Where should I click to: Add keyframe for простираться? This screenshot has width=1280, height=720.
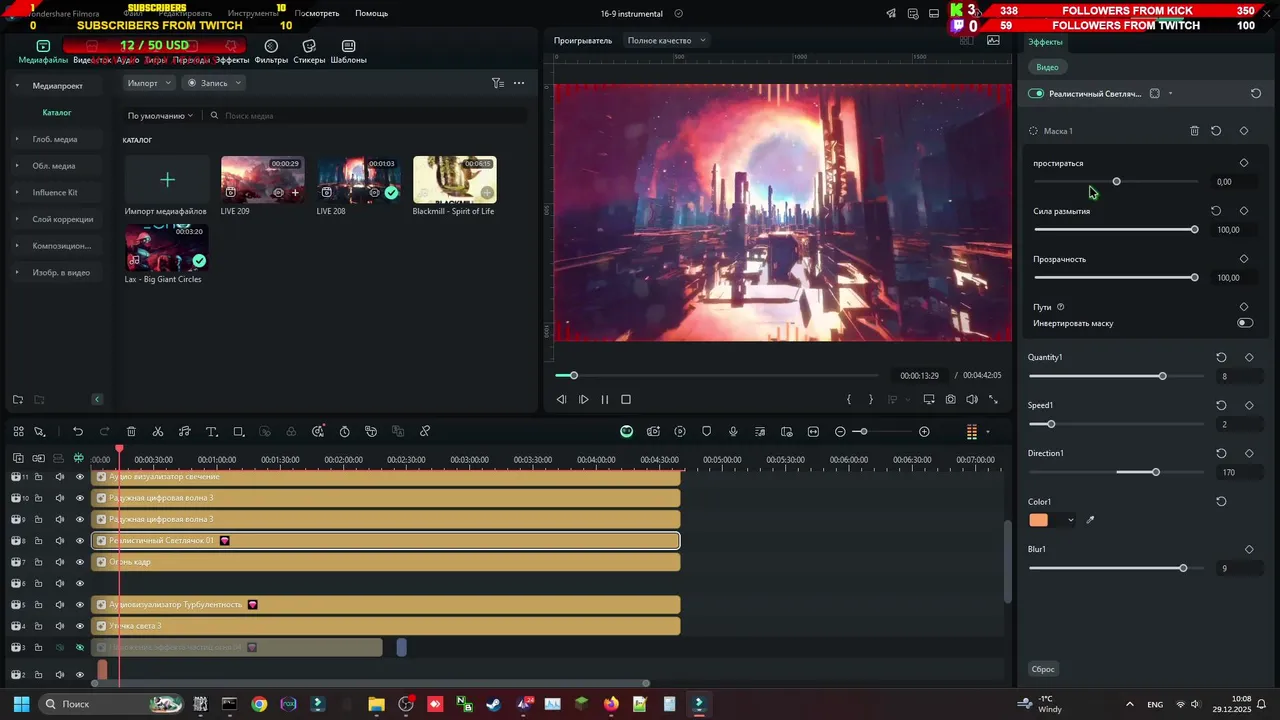coord(1244,163)
